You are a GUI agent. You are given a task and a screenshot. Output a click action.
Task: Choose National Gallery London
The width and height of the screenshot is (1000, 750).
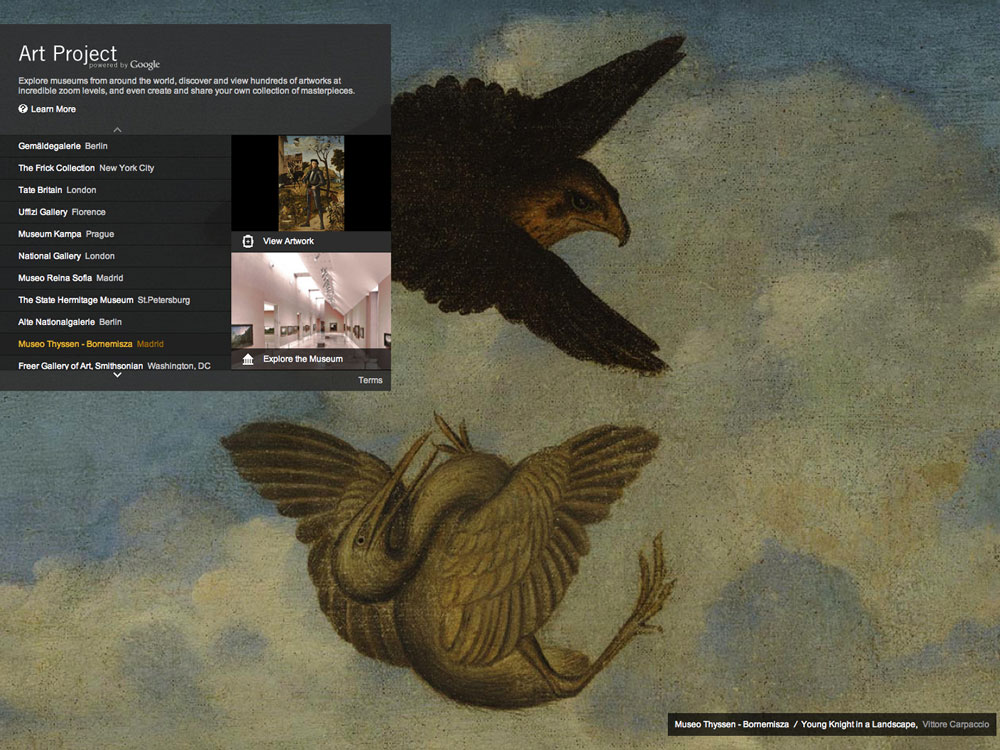pyautogui.click(x=115, y=256)
